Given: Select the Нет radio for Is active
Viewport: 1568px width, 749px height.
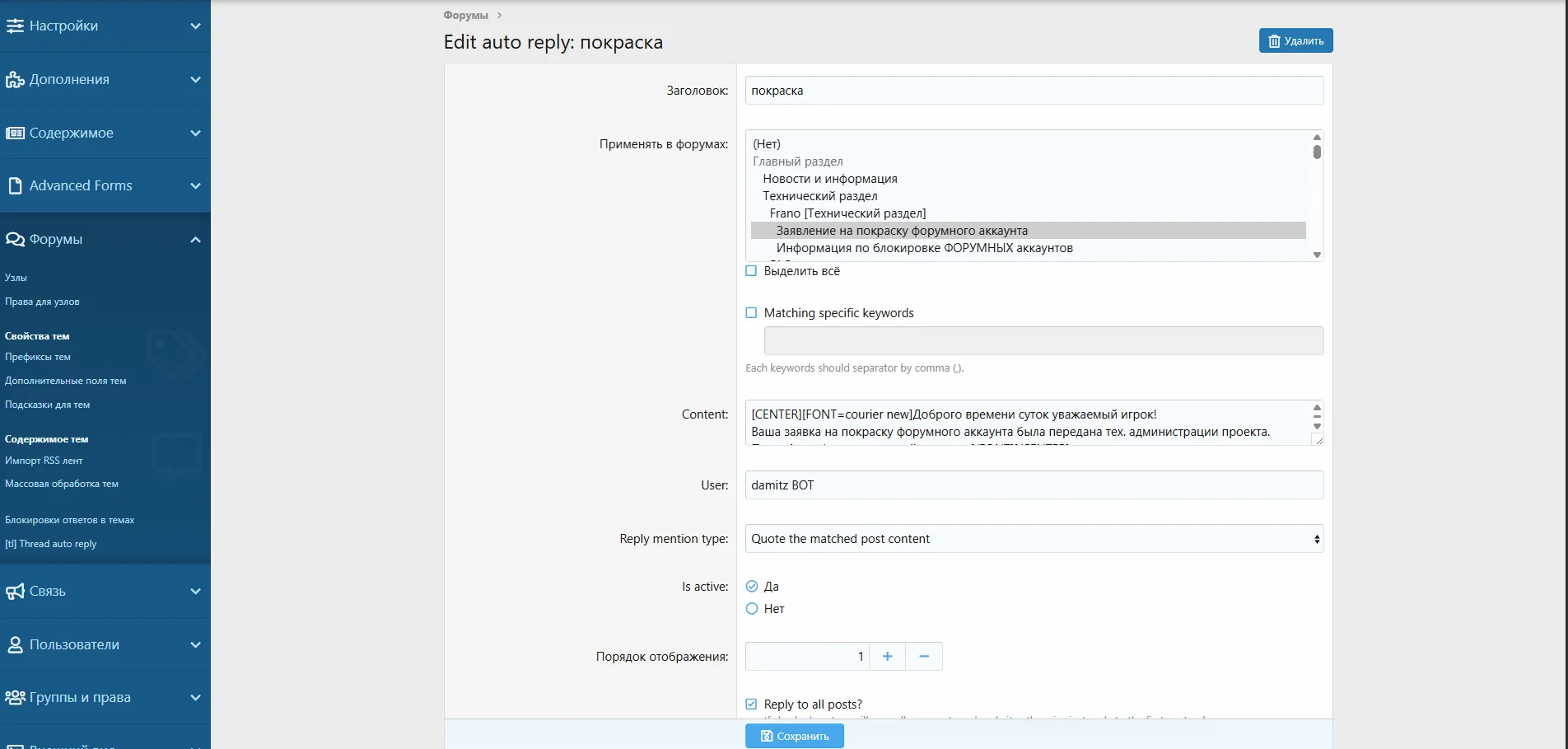Looking at the screenshot, I should click(x=752, y=609).
